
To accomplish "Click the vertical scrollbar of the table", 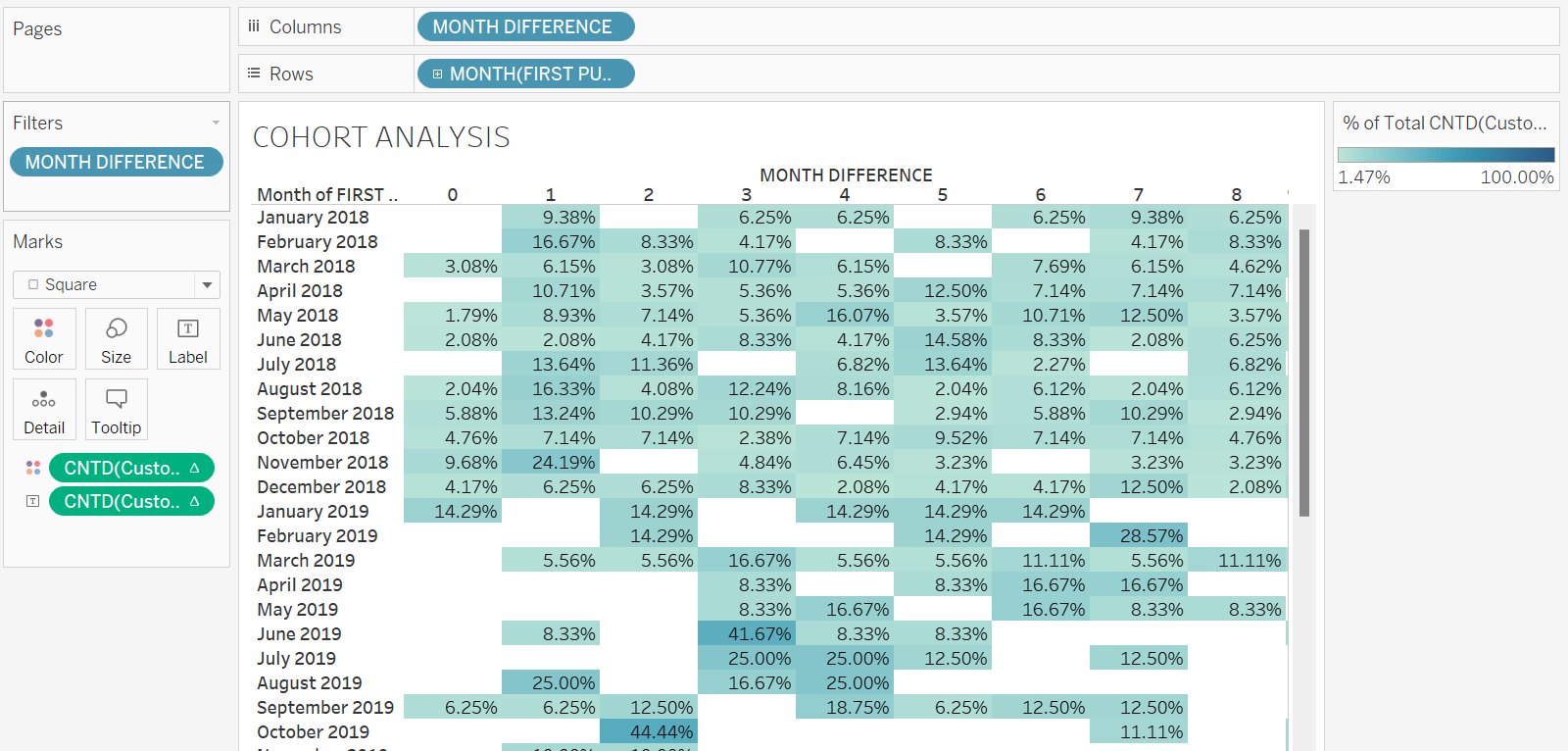I will point(1303,373).
